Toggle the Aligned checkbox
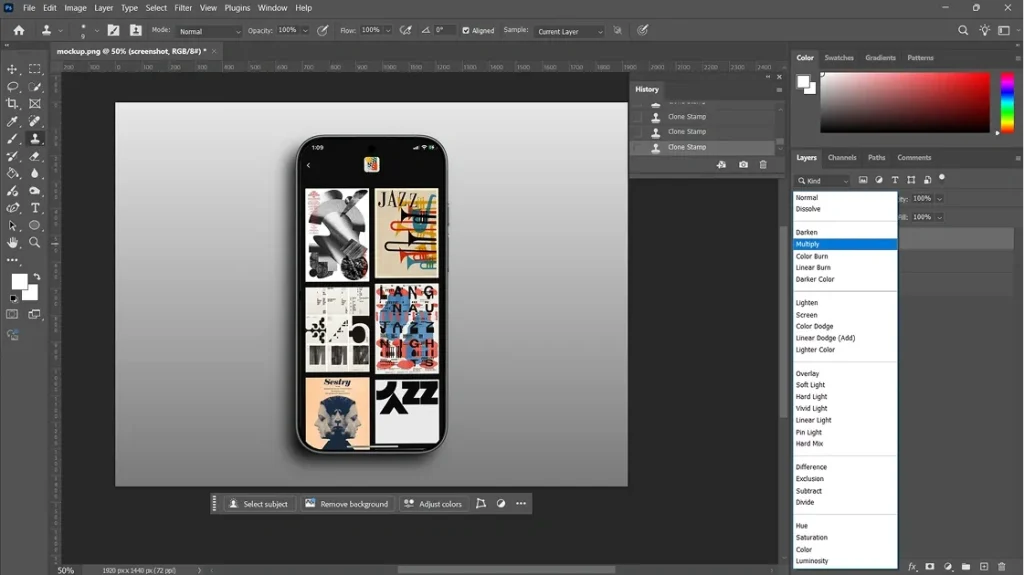The height and width of the screenshot is (575, 1024). (466, 31)
